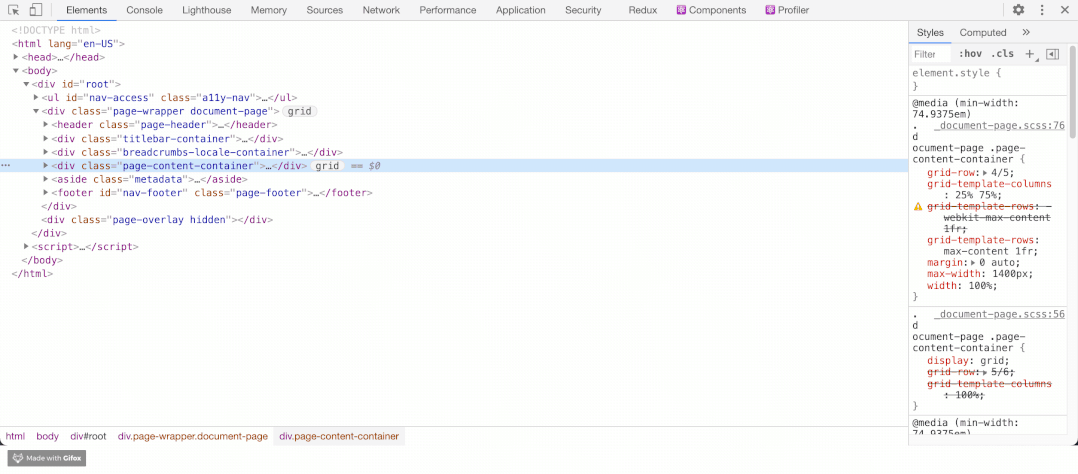Expand the nav-footer footer node

[46, 193]
